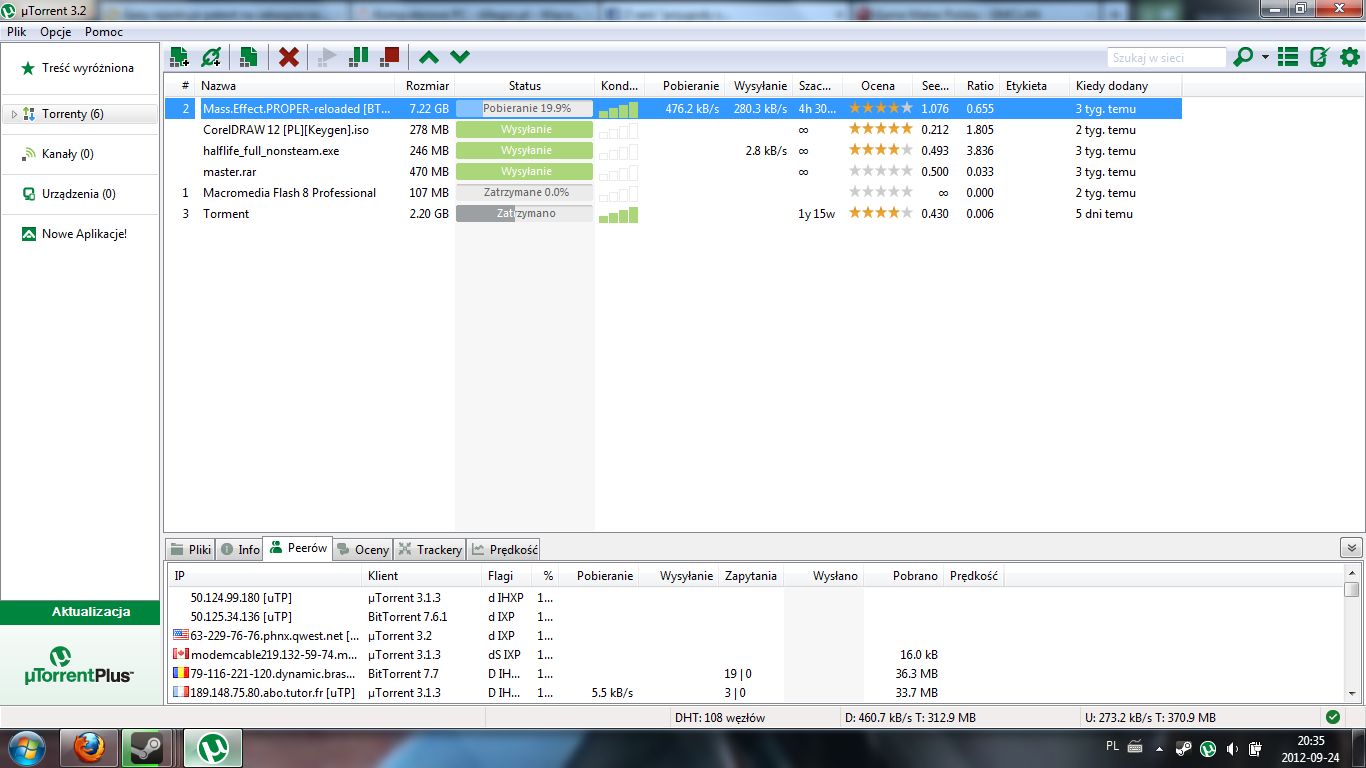Click the Add Torrent toolbar icon

click(x=179, y=57)
